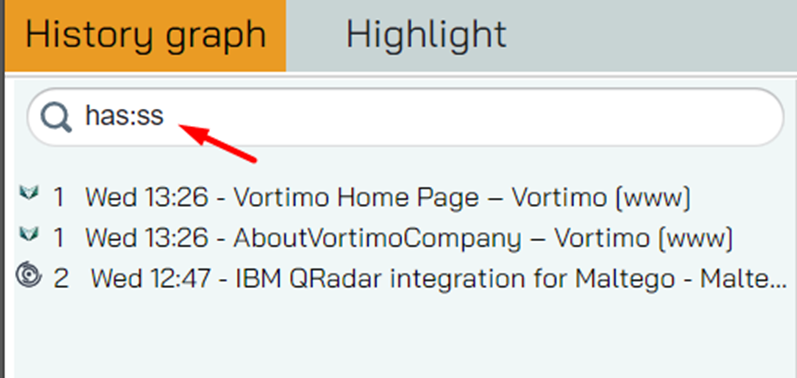Open Wed 13:26 AboutVortimoCompany entry
The width and height of the screenshot is (797, 378).
pyautogui.click(x=409, y=238)
